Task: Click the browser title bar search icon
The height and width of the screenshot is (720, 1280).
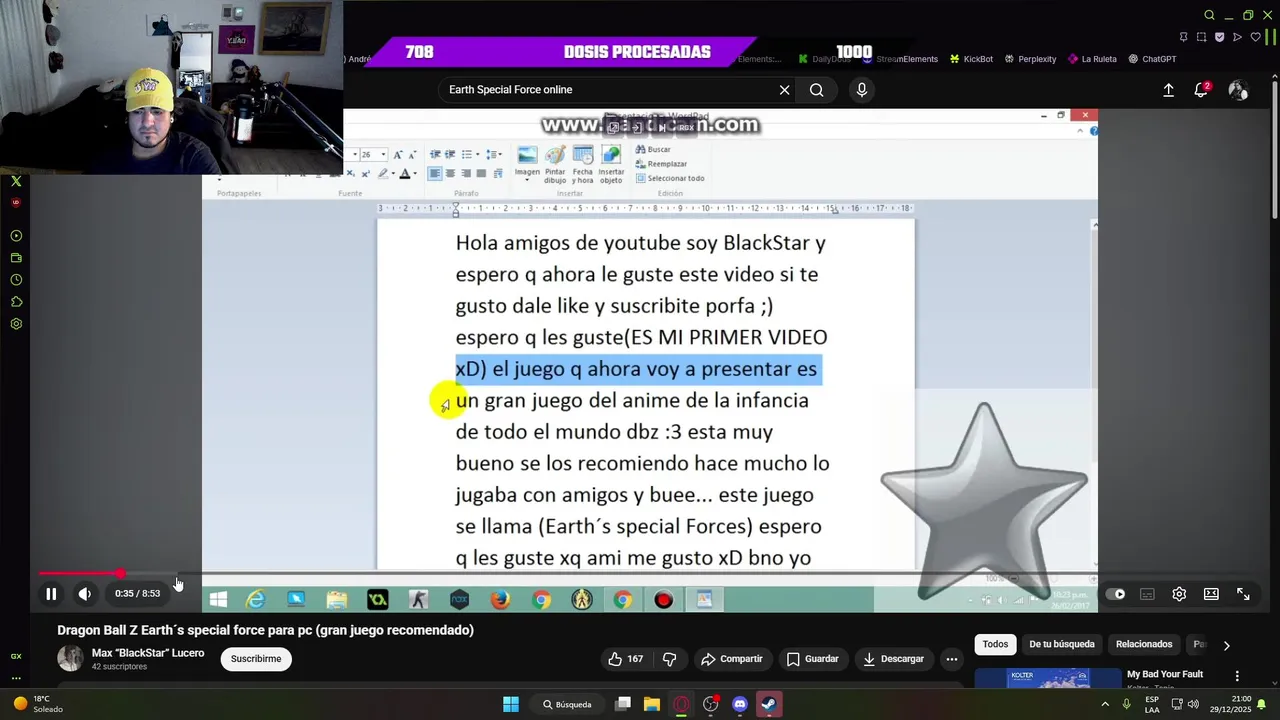Action: (x=1209, y=15)
